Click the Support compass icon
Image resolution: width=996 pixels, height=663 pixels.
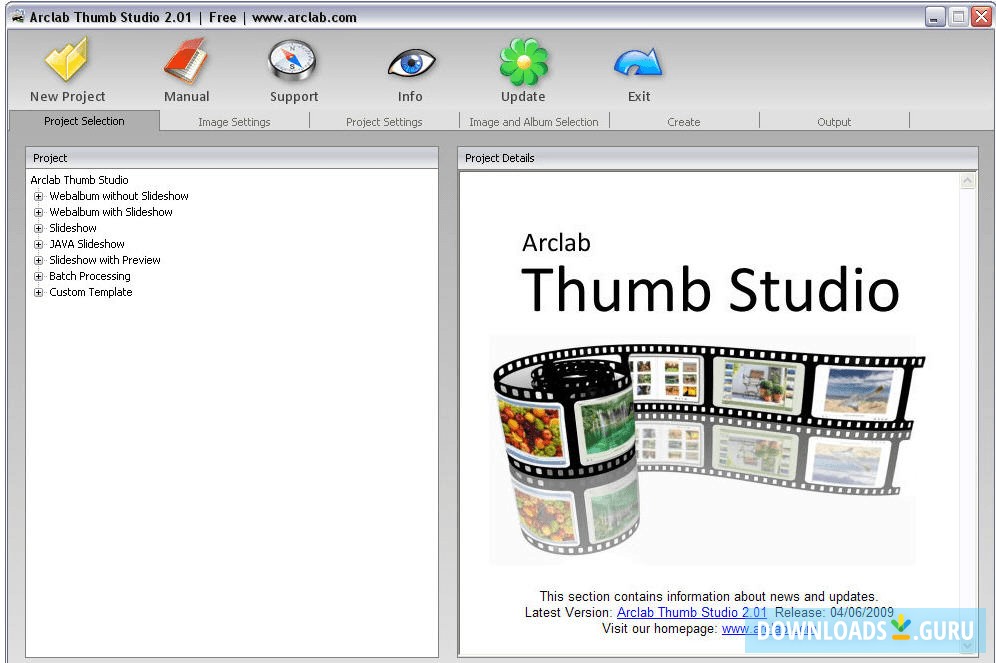coord(293,62)
